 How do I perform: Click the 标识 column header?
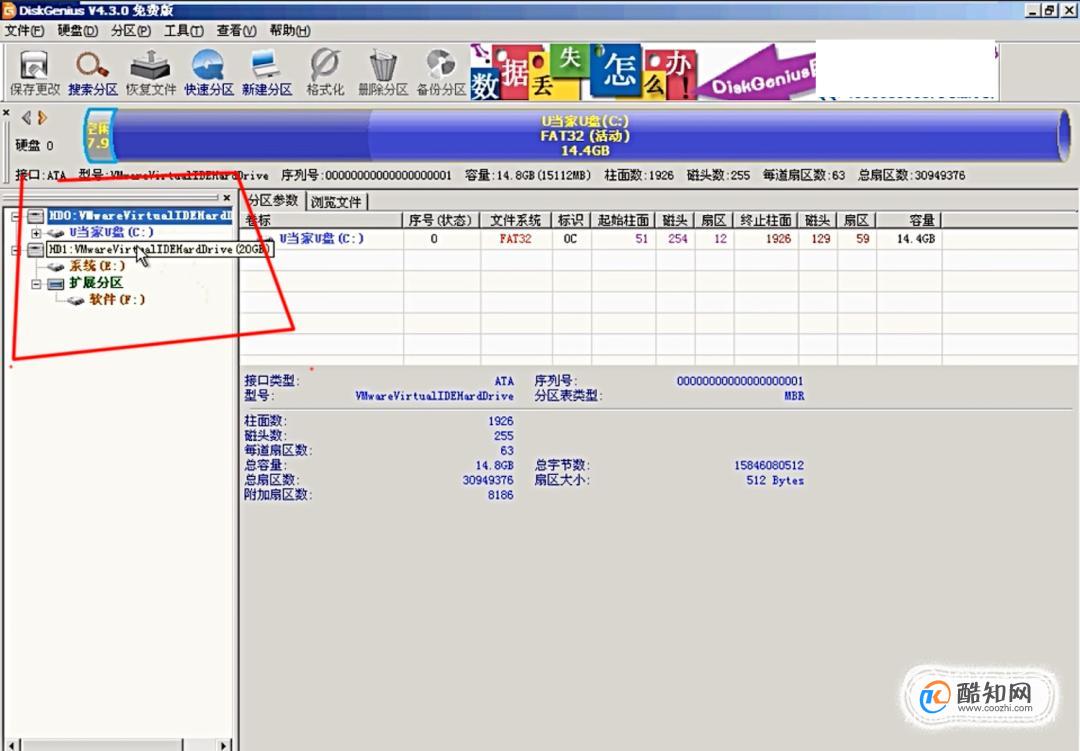coord(570,220)
